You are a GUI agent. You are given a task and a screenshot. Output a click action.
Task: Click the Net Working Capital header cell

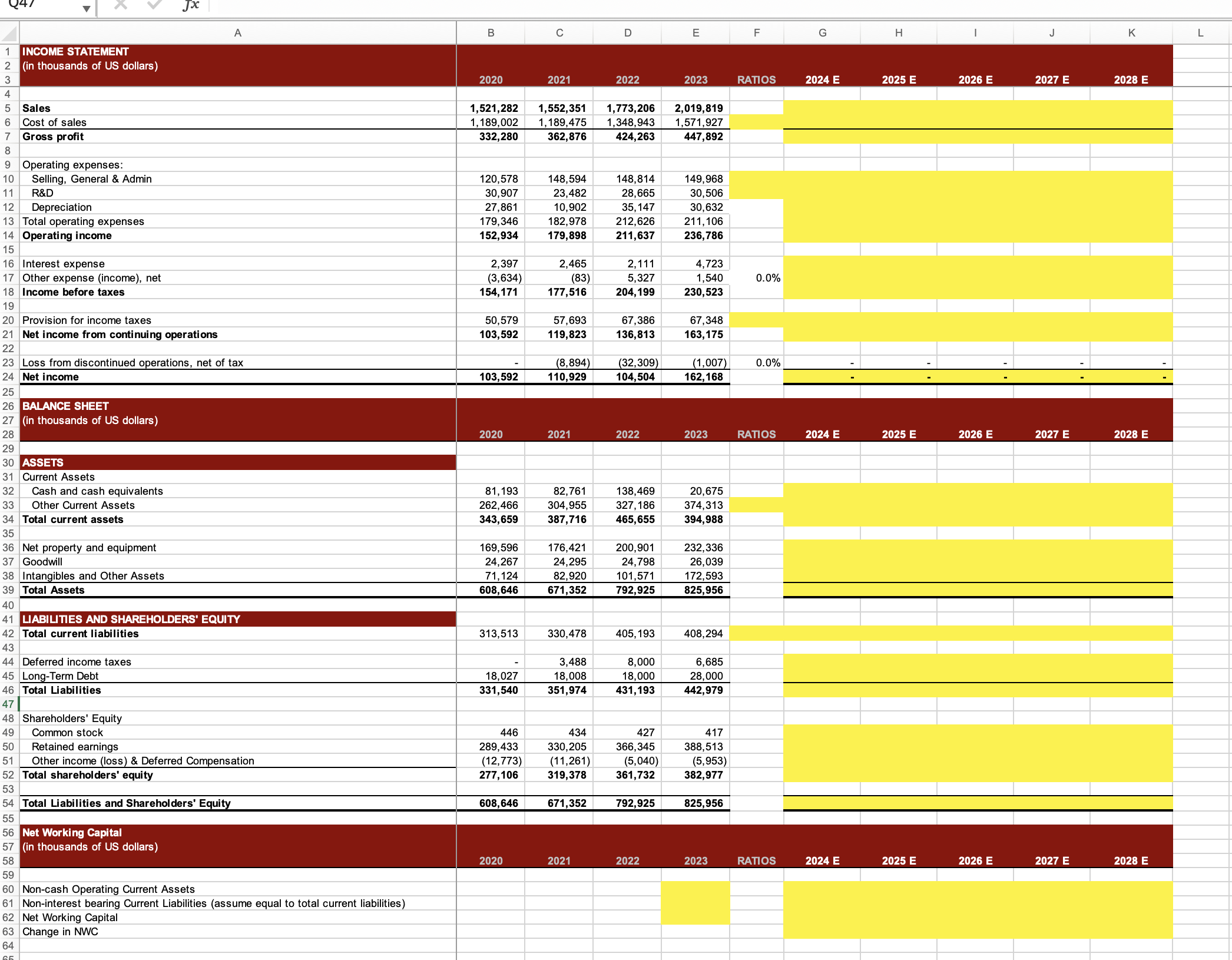tap(72, 833)
